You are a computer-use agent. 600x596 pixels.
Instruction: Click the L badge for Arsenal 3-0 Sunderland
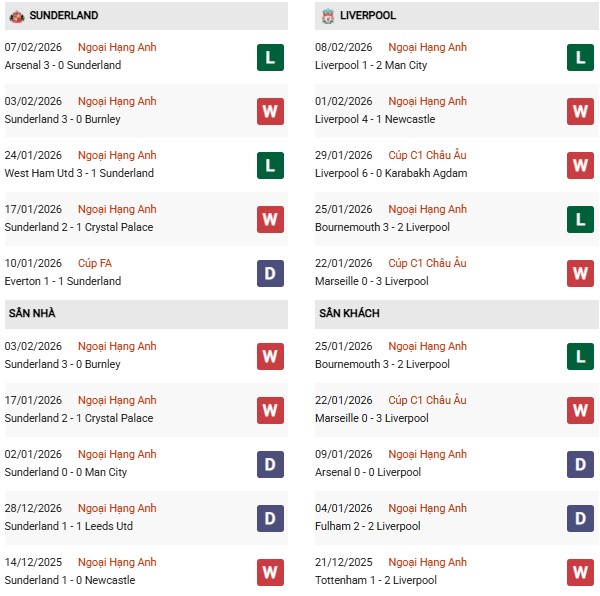click(x=270, y=57)
